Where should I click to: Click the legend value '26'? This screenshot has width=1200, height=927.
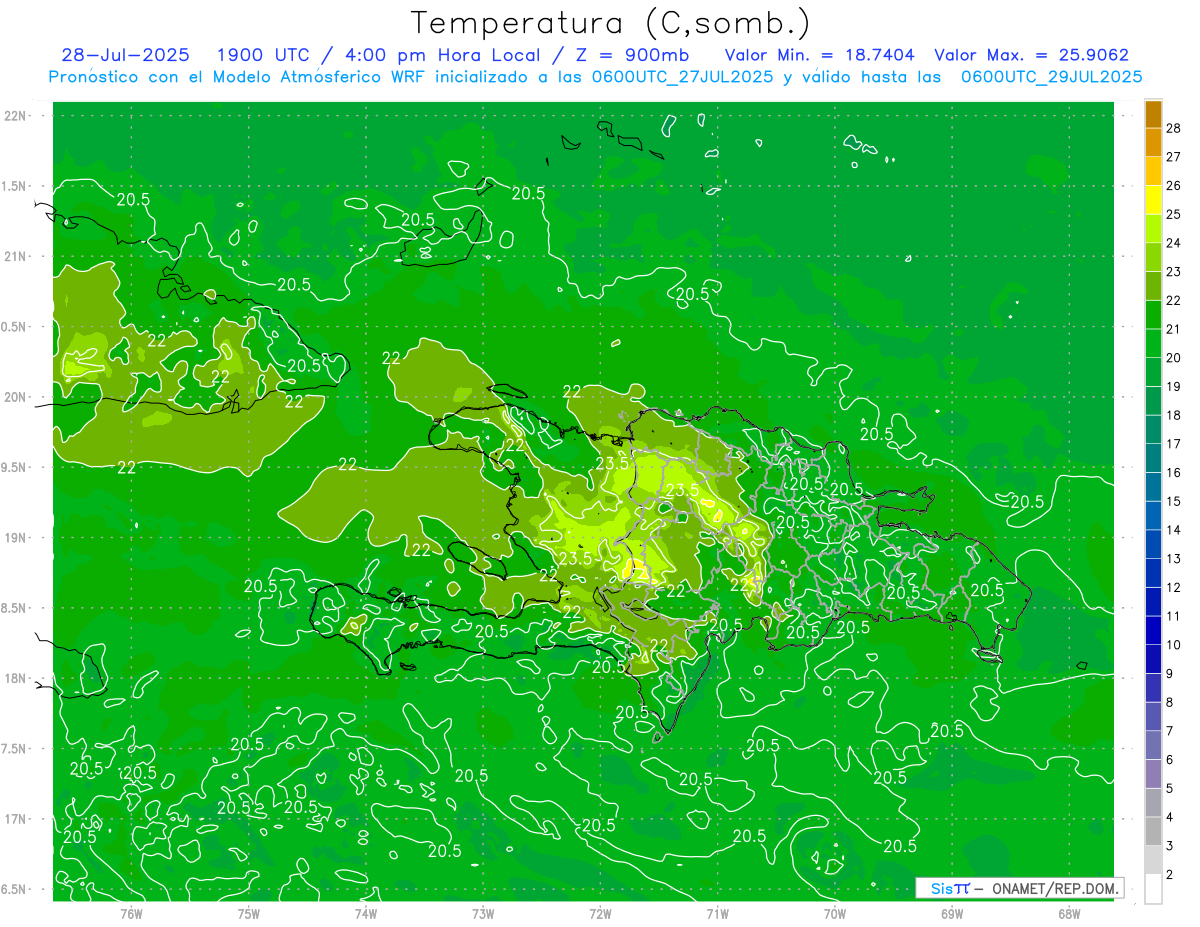pyautogui.click(x=1174, y=185)
